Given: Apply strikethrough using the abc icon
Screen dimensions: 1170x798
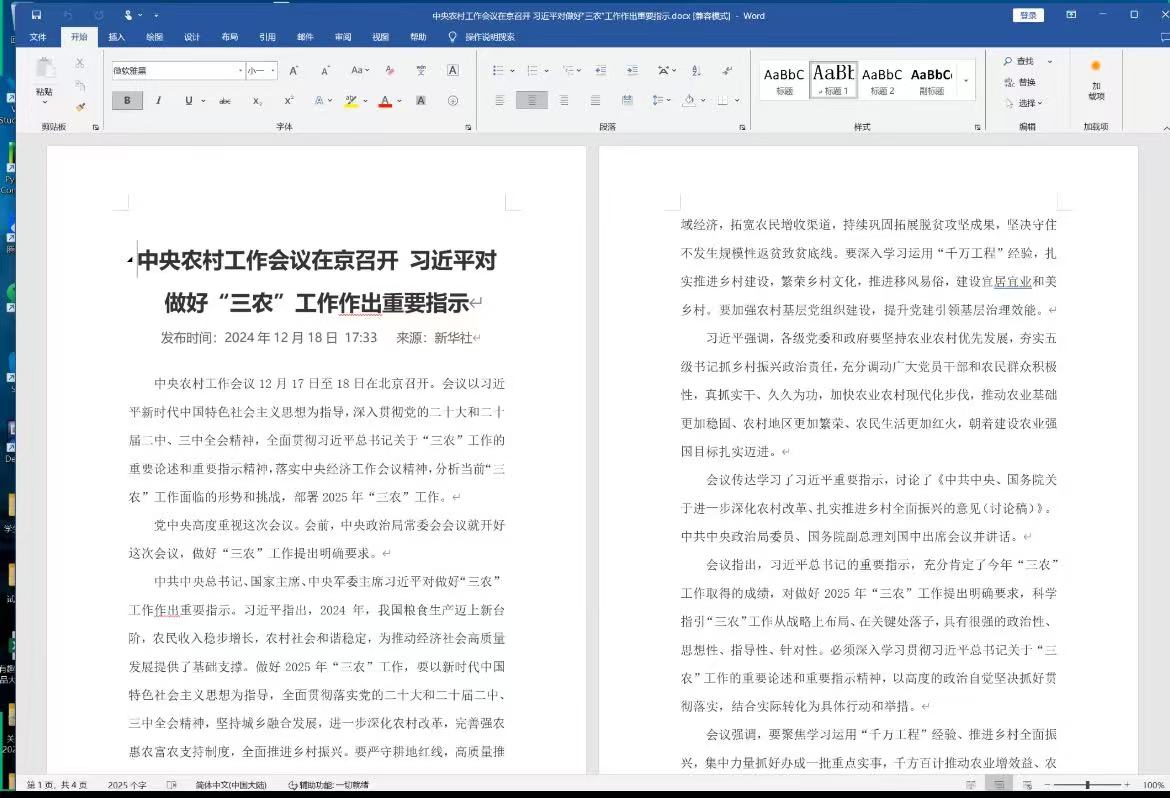Looking at the screenshot, I should pyautogui.click(x=224, y=101).
